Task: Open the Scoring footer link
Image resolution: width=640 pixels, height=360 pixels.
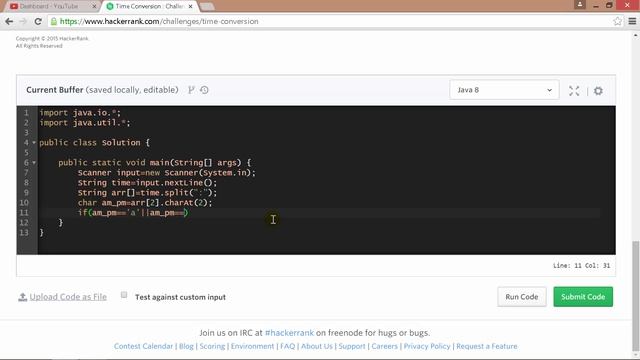Action: coord(212,346)
